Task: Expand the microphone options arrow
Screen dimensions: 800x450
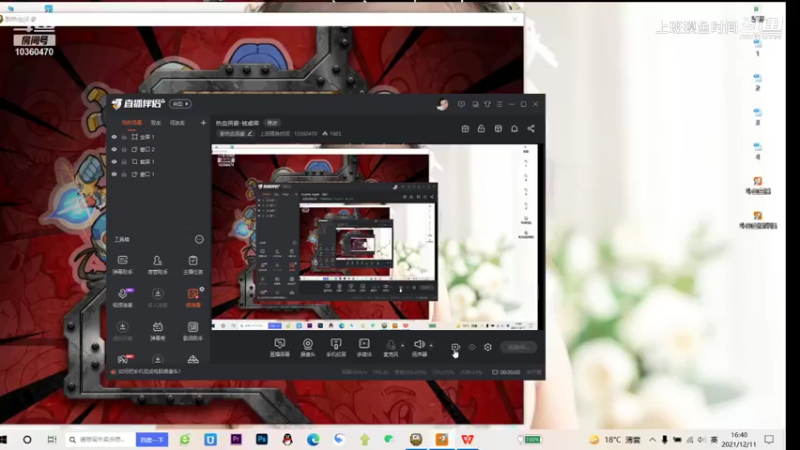Action: (403, 345)
